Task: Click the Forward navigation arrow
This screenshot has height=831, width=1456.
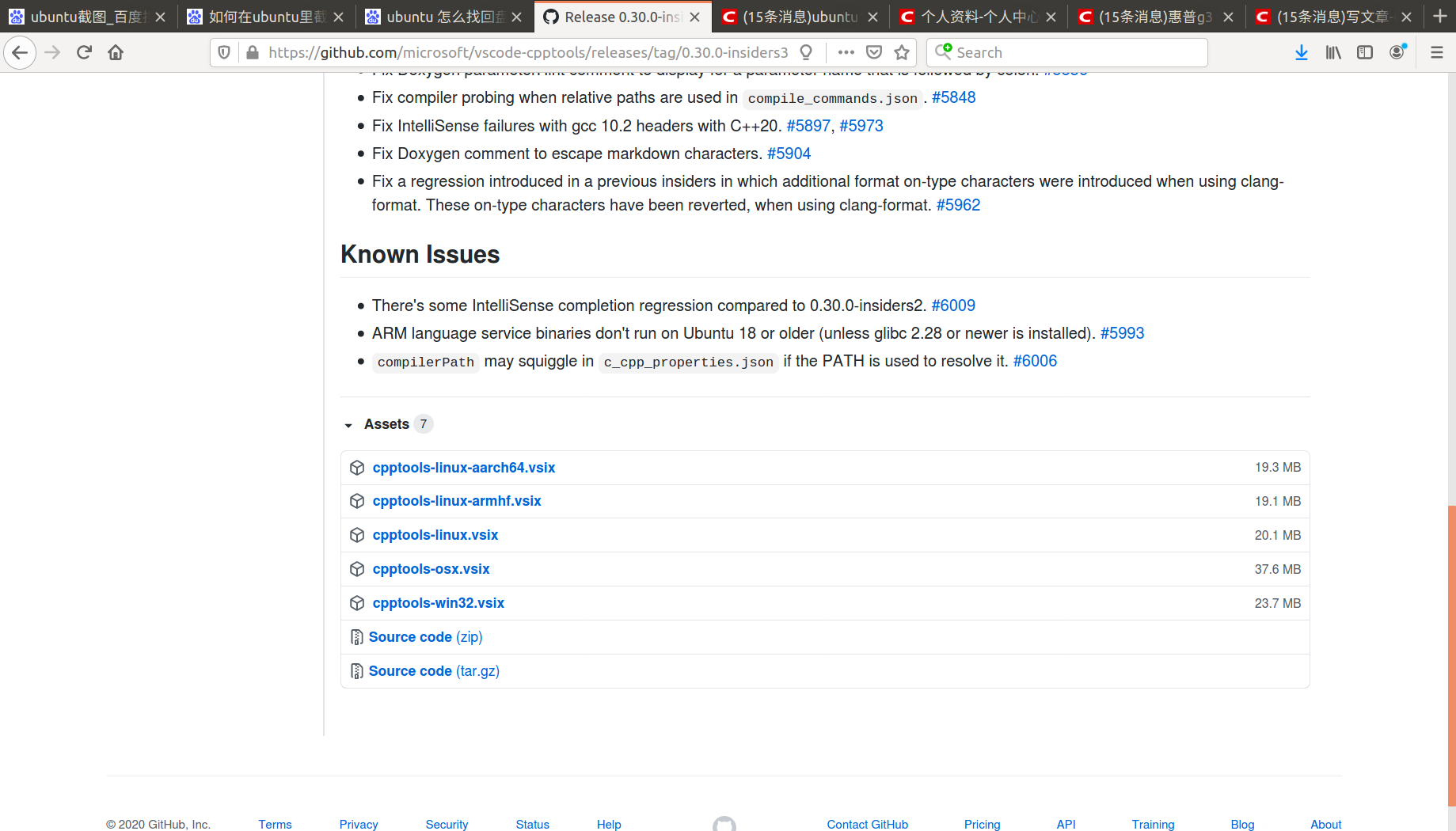Action: 52,52
